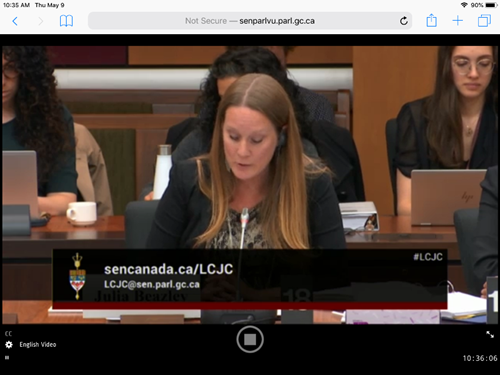Click the small gray square indicator
The height and width of the screenshot is (375, 500).
(7, 358)
